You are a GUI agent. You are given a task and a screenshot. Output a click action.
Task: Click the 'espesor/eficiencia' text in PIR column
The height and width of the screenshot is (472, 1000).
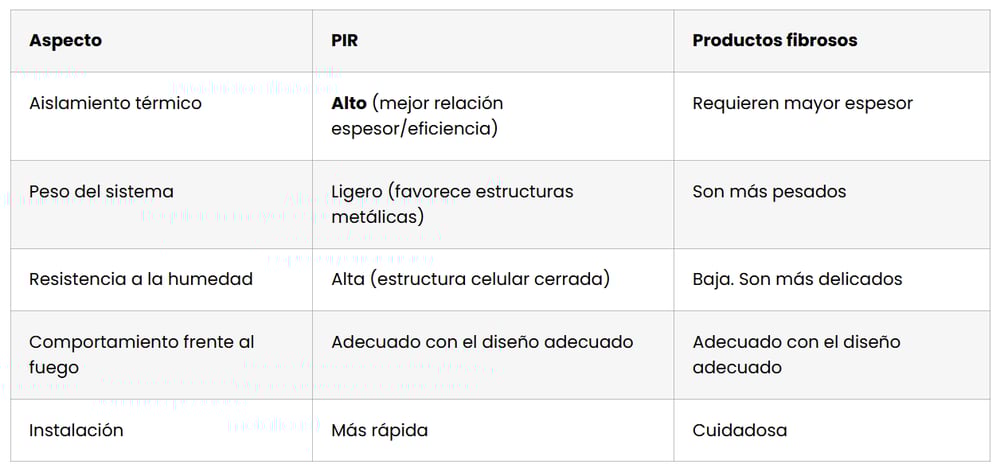coord(414,129)
